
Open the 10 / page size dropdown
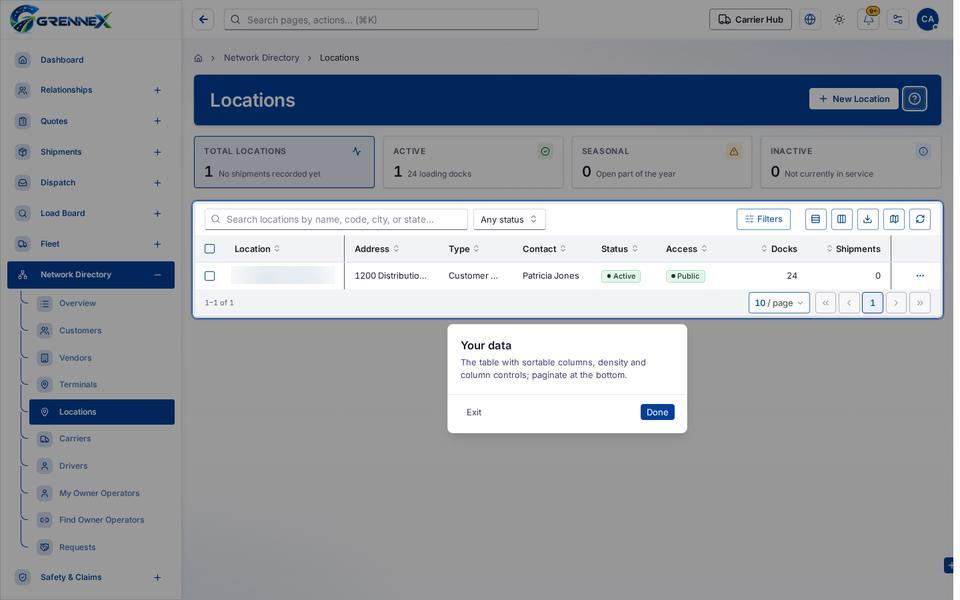(x=779, y=302)
